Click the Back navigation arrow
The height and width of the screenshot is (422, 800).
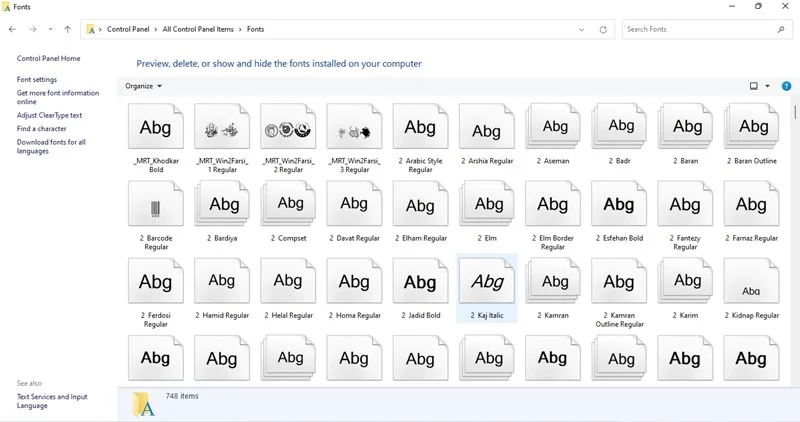click(x=12, y=30)
